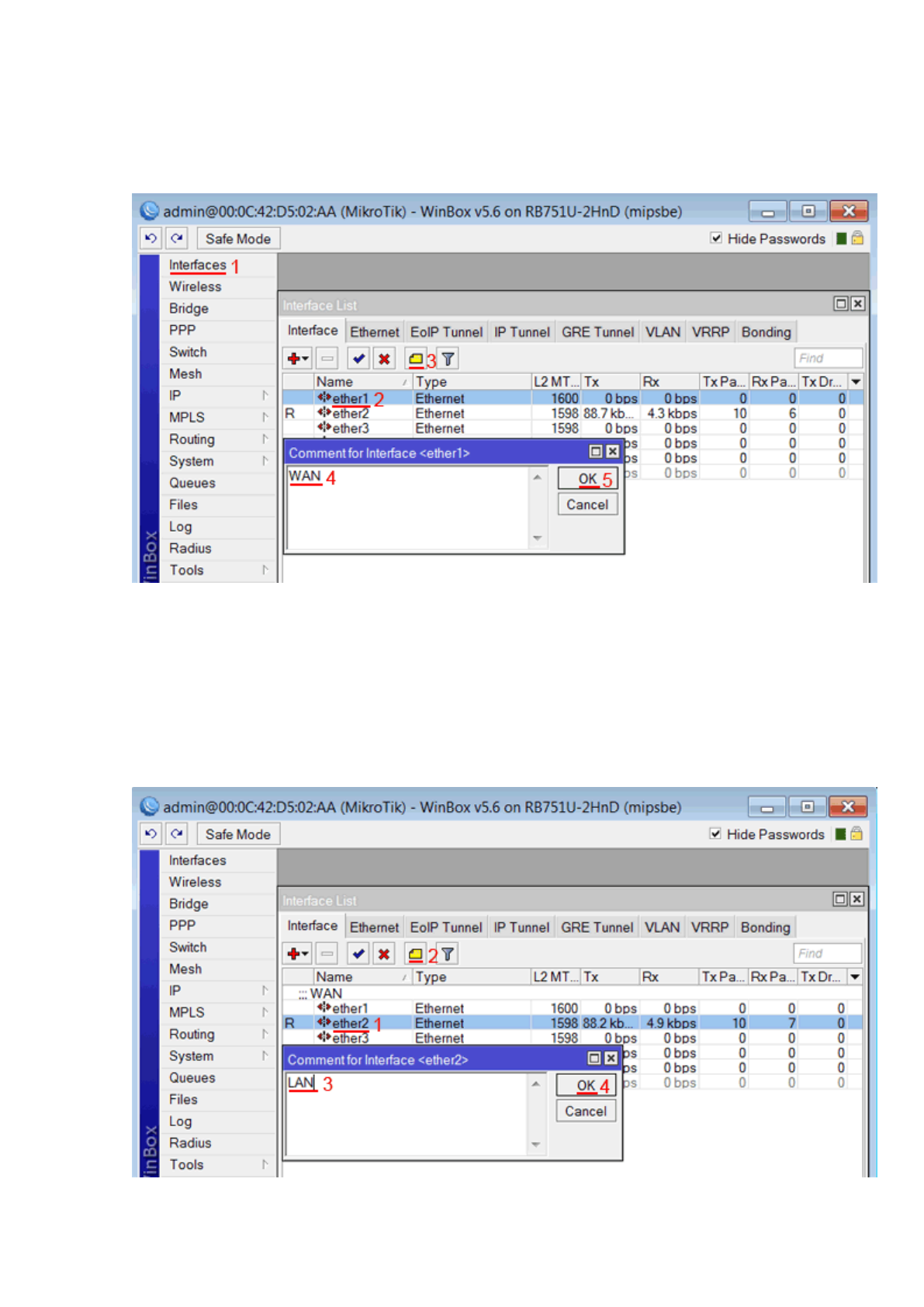Expand IP submenu in upper WinBox sidebar
Image resolution: width=924 pixels, height=1307 pixels.
[265, 395]
